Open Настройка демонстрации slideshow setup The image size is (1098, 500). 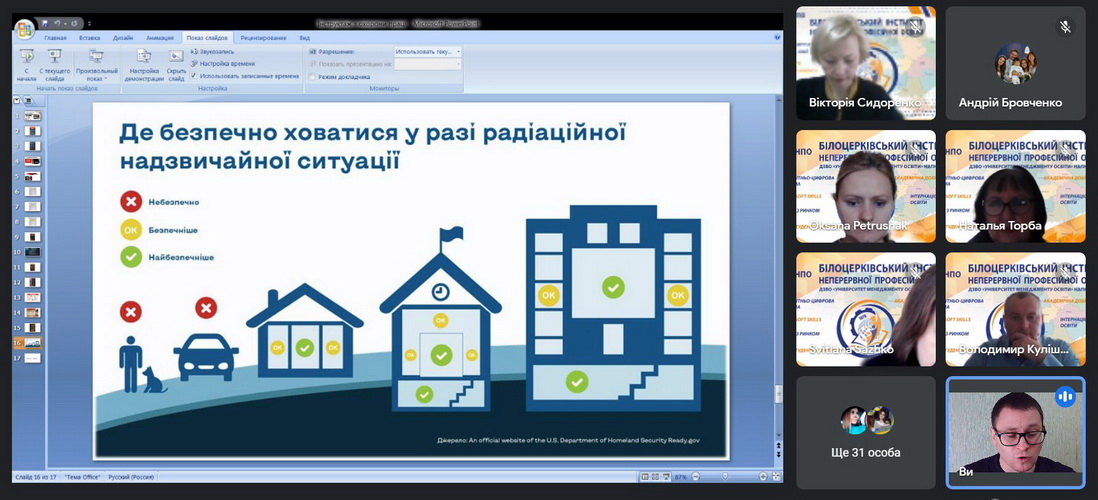coord(144,58)
